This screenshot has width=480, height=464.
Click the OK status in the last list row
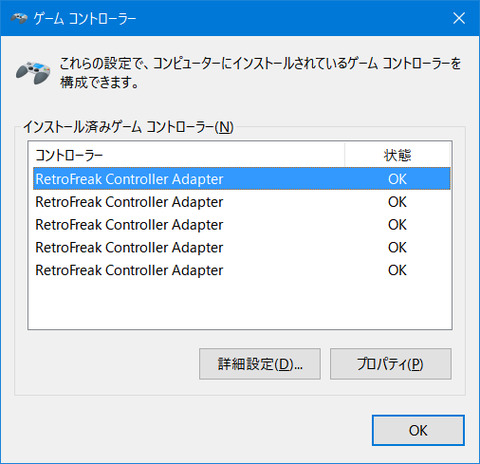(x=397, y=270)
